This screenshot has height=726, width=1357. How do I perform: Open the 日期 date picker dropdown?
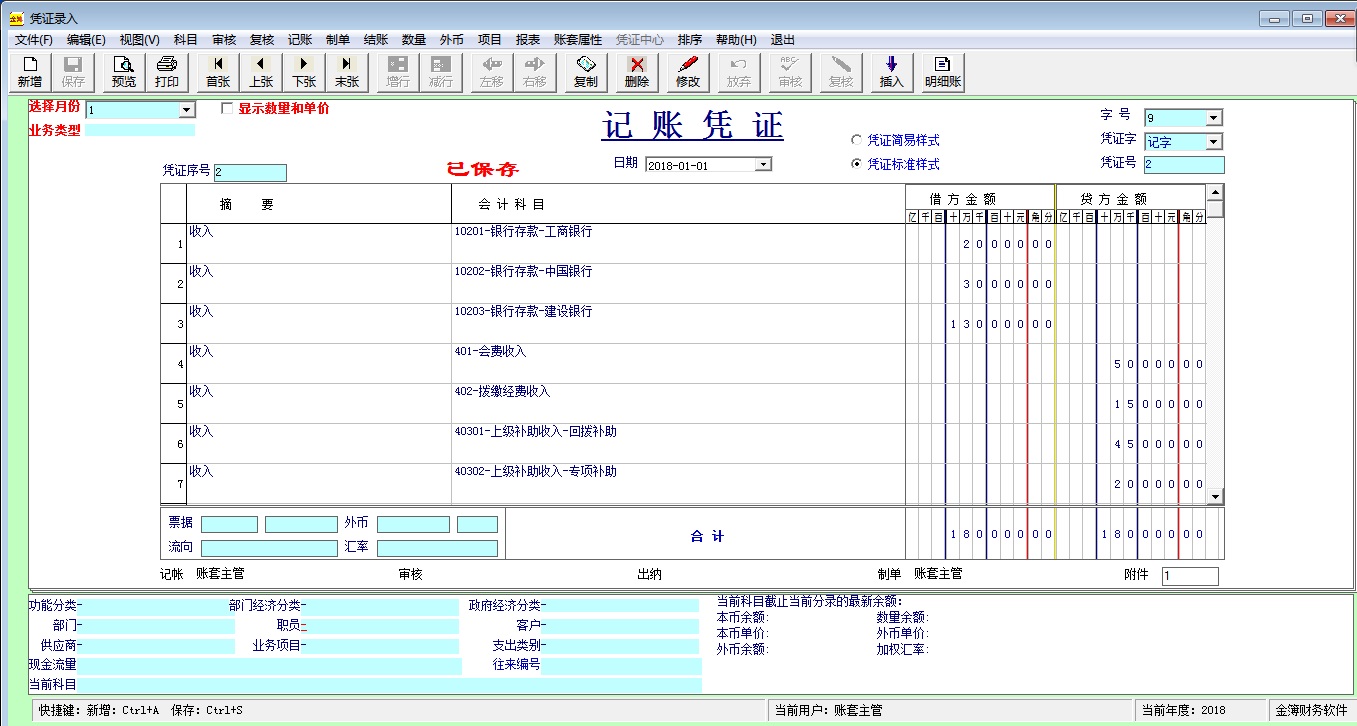coord(765,163)
